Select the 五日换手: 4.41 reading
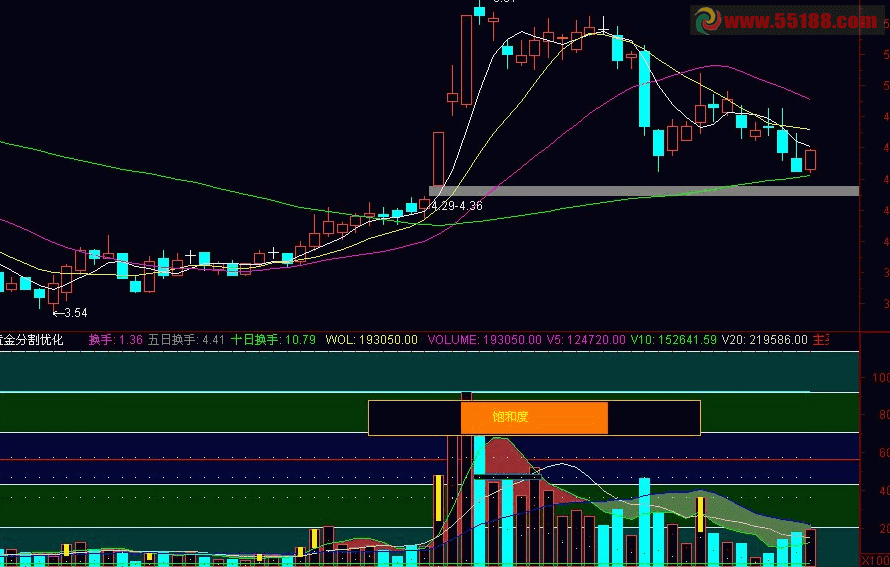This screenshot has width=890, height=567. [186, 340]
